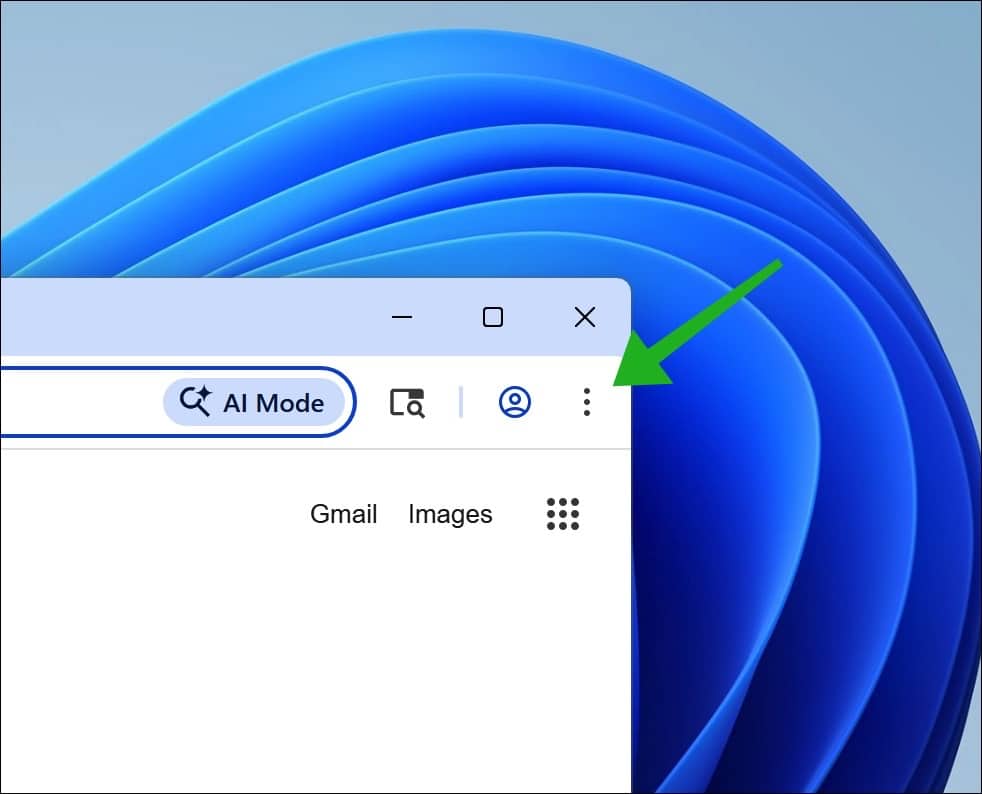982x794 pixels.
Task: Close the Chrome browser window
Action: (584, 316)
